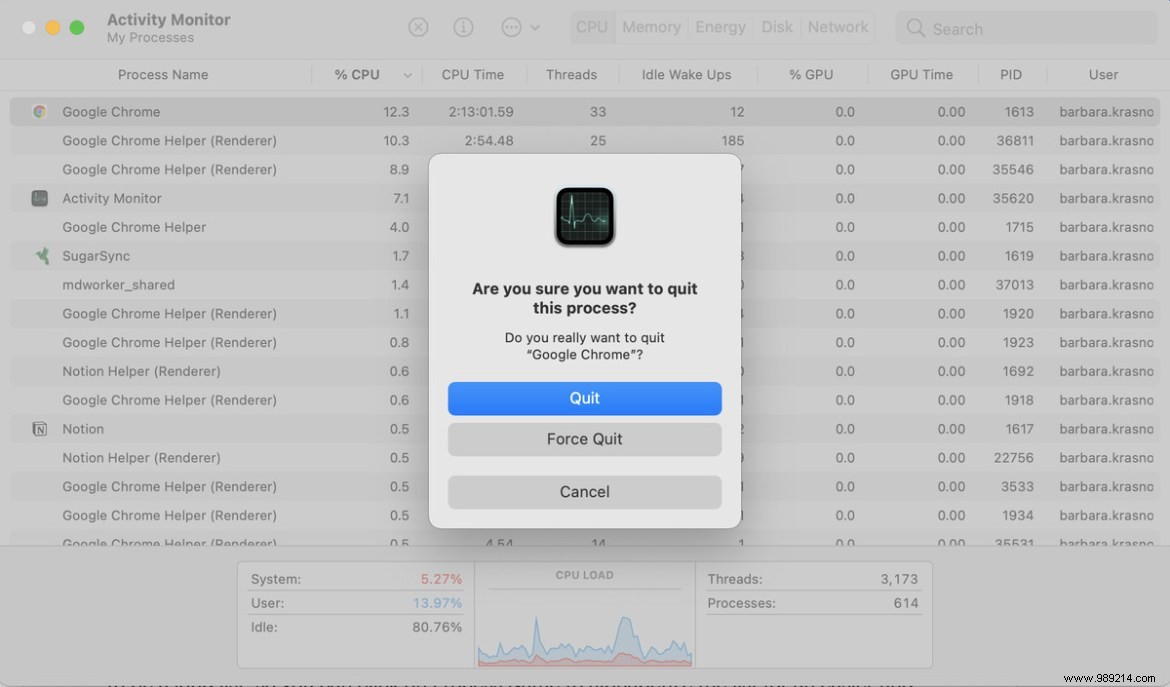
Task: Sort processes by the CPU Time column
Action: pos(473,74)
